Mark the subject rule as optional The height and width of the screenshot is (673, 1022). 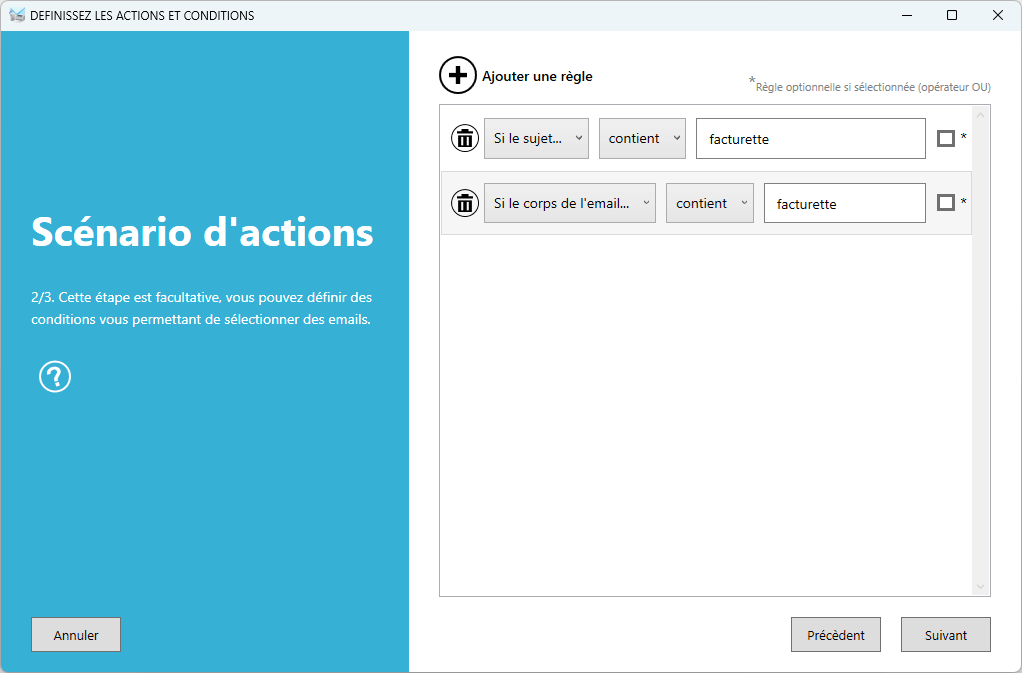point(946,138)
